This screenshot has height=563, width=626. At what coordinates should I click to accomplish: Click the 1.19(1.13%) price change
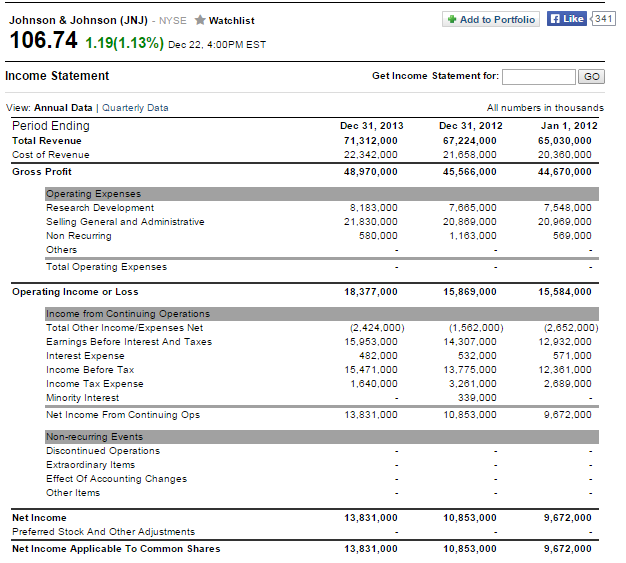tap(125, 43)
